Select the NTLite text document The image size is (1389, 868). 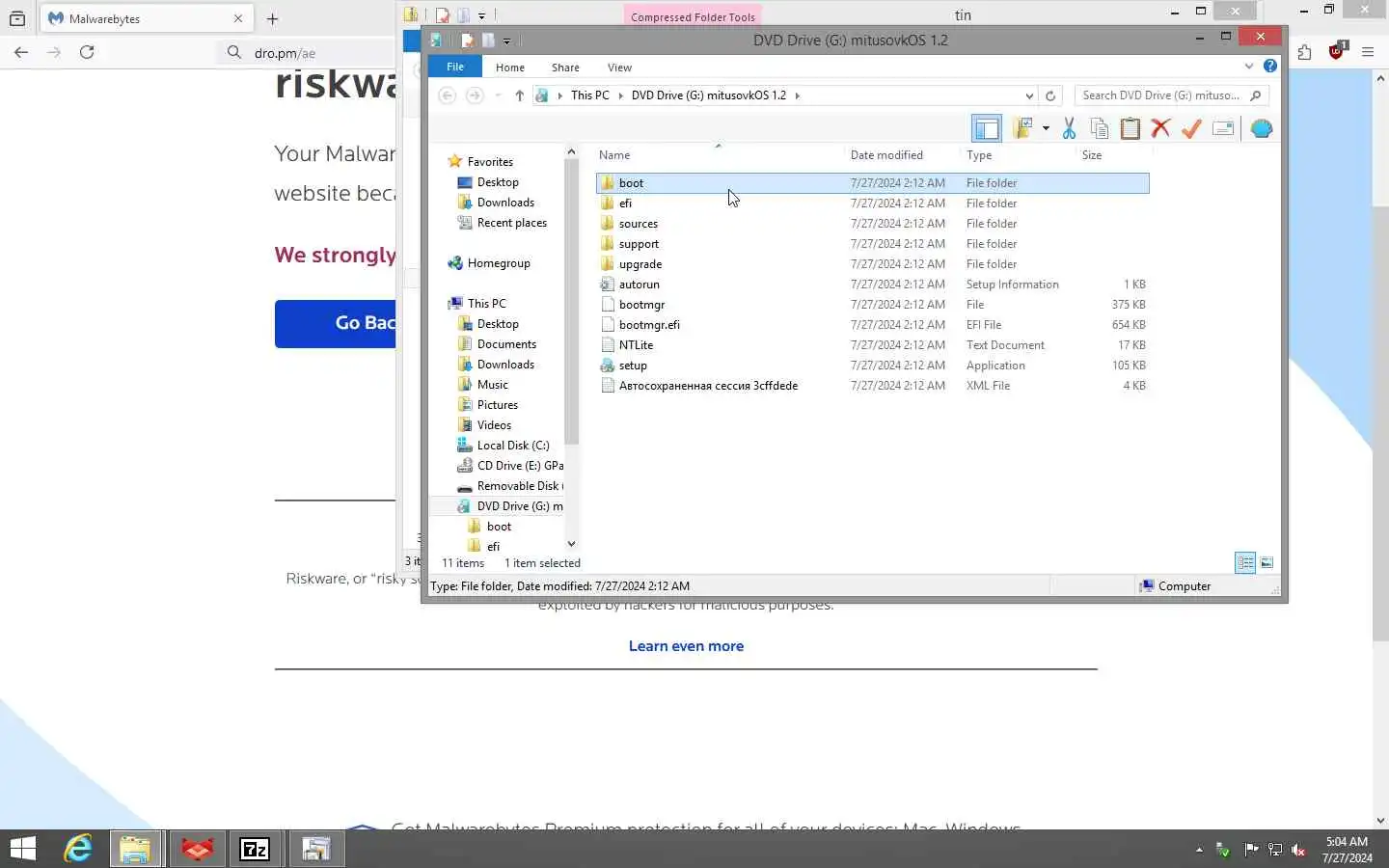point(873,344)
